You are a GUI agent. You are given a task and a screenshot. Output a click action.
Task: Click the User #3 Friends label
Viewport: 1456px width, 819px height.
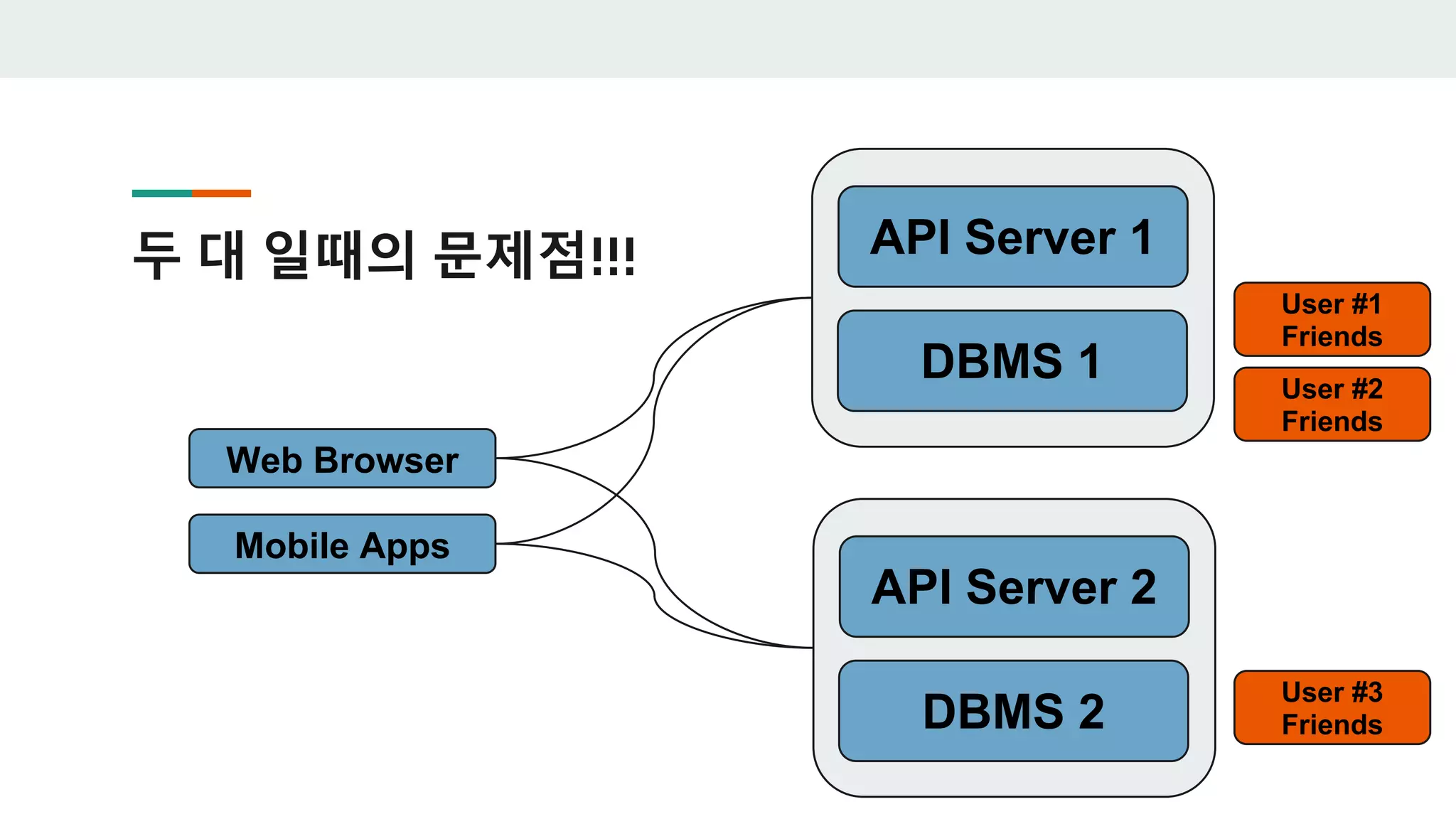coord(1332,707)
